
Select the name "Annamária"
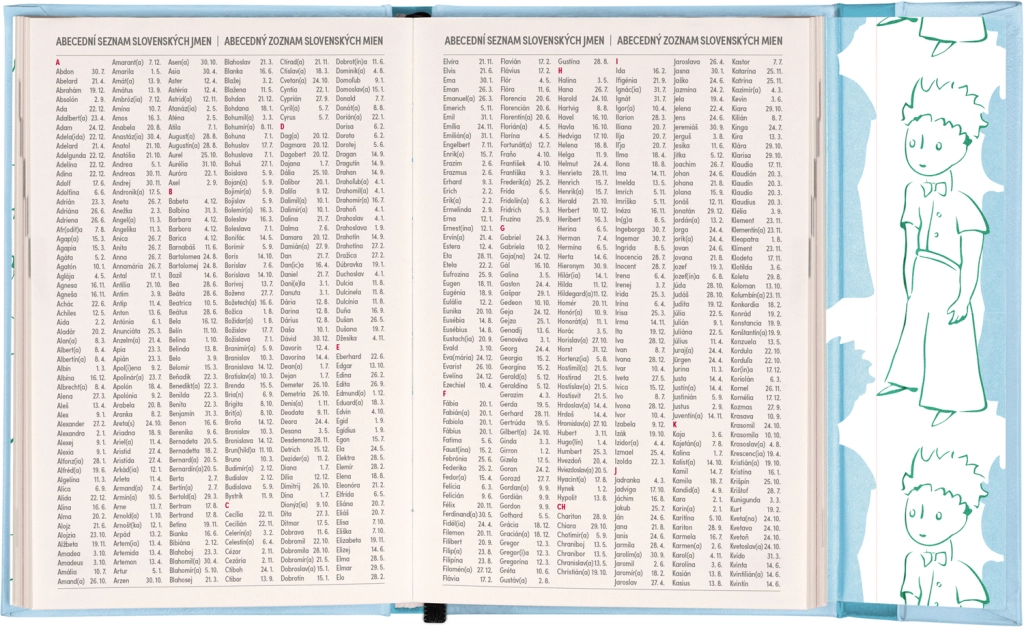(127, 266)
